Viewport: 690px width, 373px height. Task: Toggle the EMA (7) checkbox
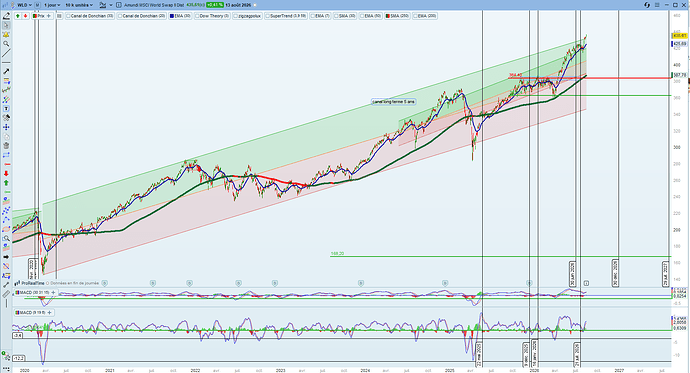coord(312,16)
